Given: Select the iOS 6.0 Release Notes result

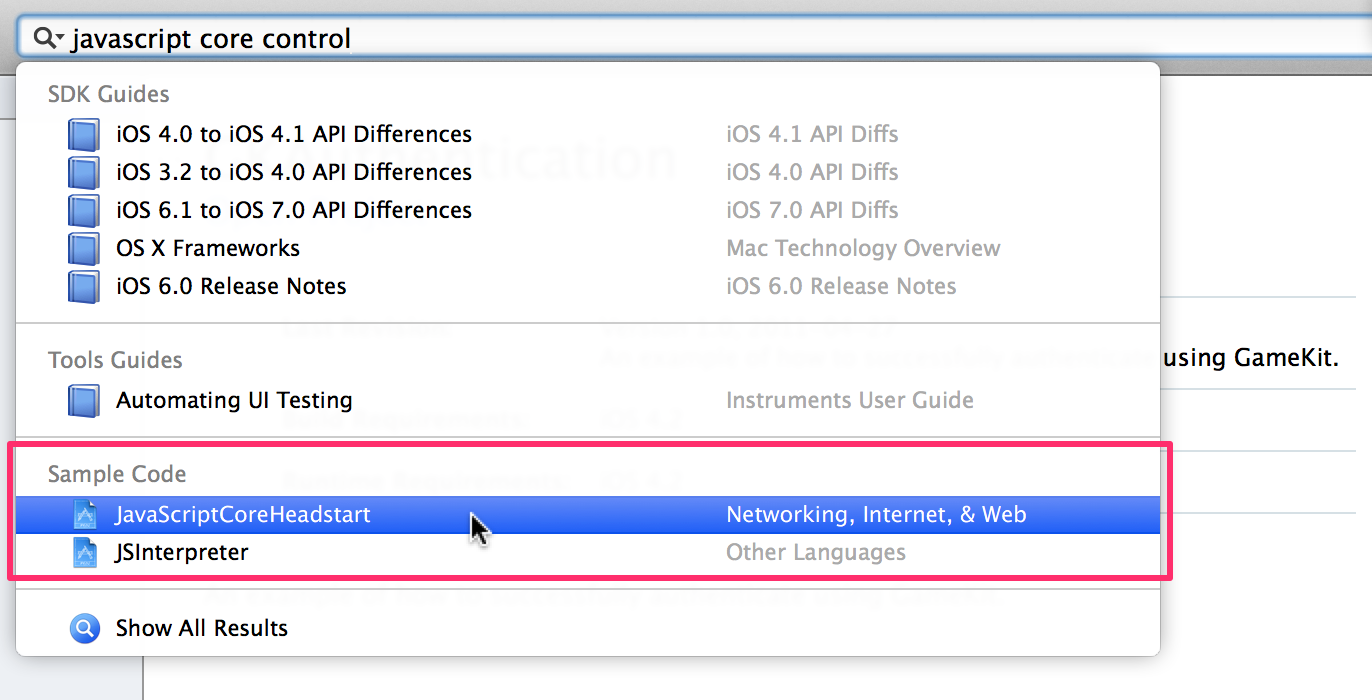Looking at the screenshot, I should [588, 286].
